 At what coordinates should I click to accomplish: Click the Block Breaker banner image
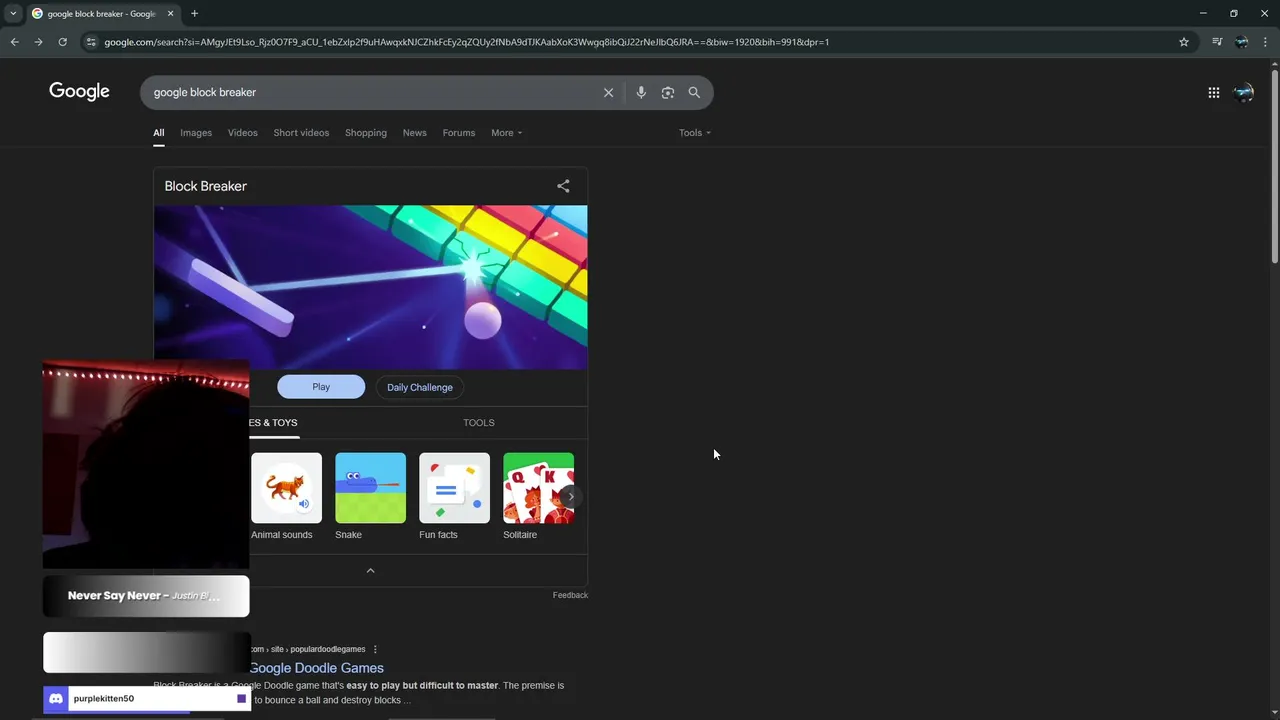click(x=370, y=288)
